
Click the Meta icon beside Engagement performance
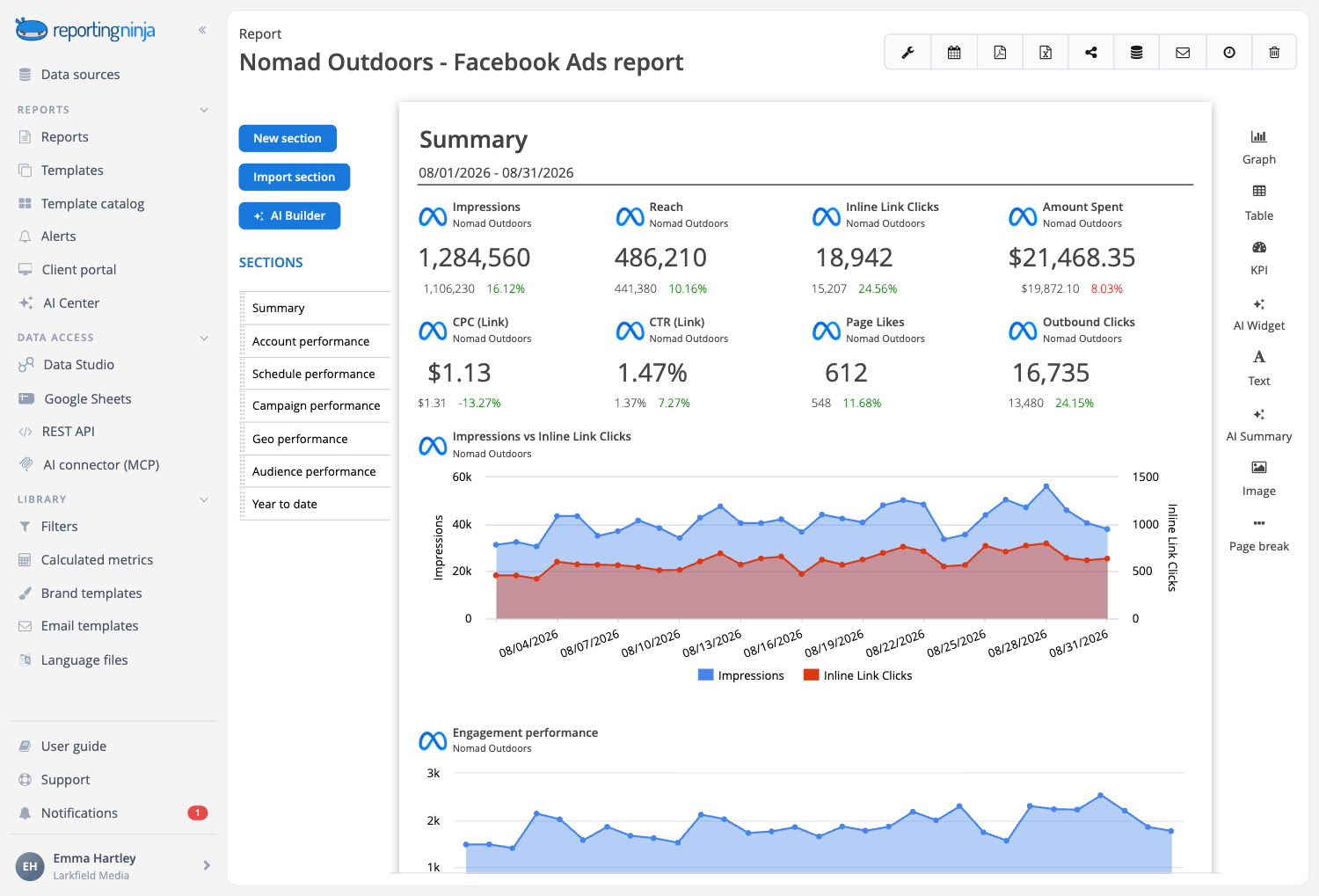tap(433, 741)
